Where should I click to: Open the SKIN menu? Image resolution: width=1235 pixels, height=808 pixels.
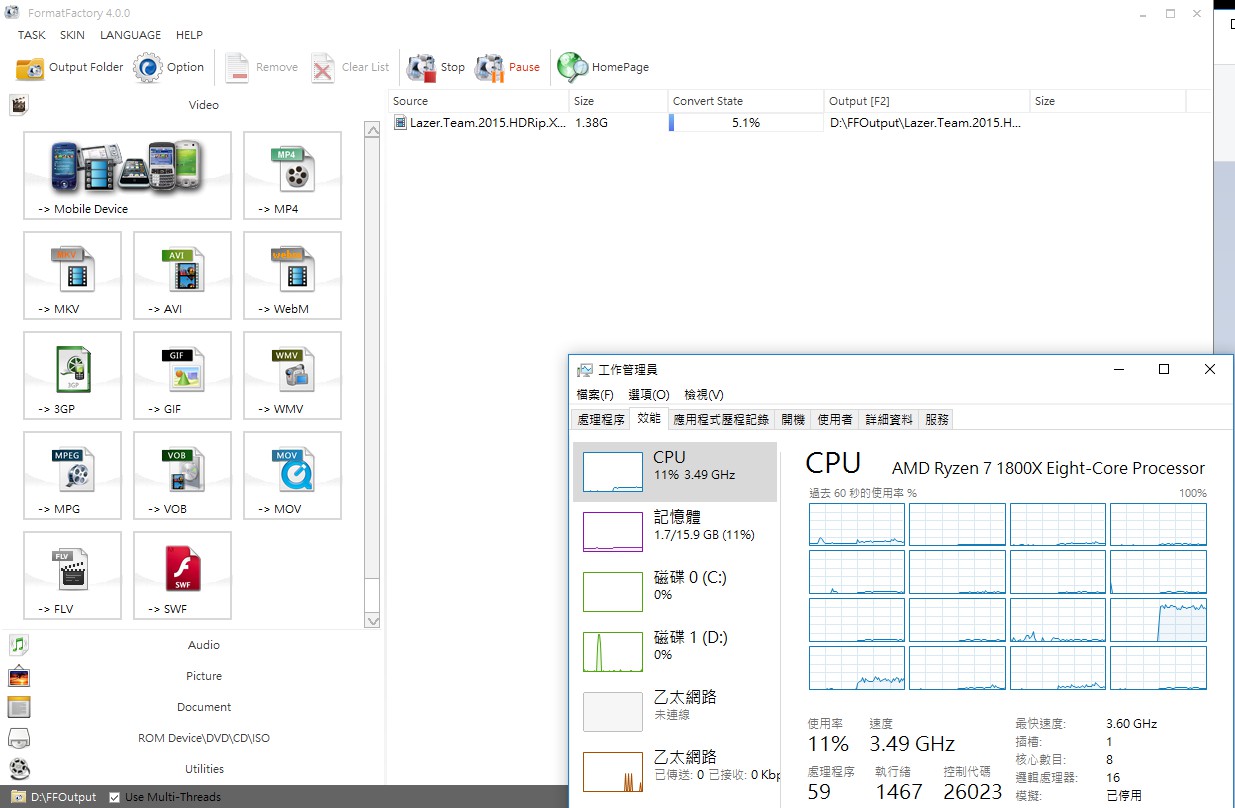click(72, 35)
